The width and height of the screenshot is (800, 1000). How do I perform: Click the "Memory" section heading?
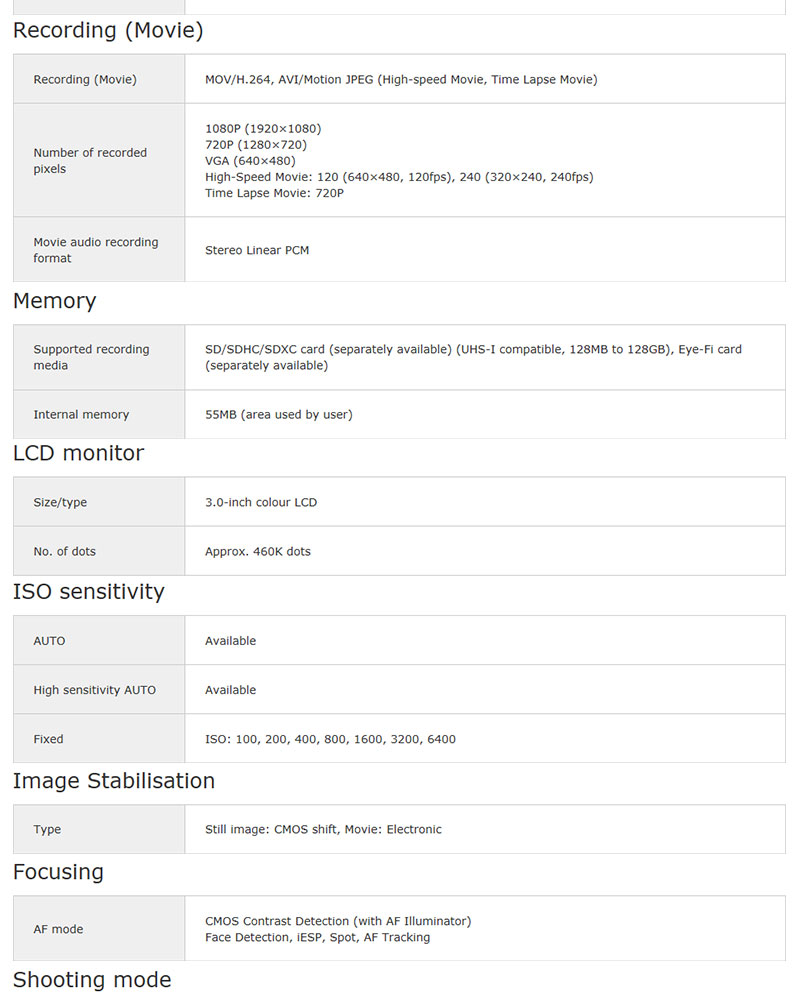(x=55, y=301)
